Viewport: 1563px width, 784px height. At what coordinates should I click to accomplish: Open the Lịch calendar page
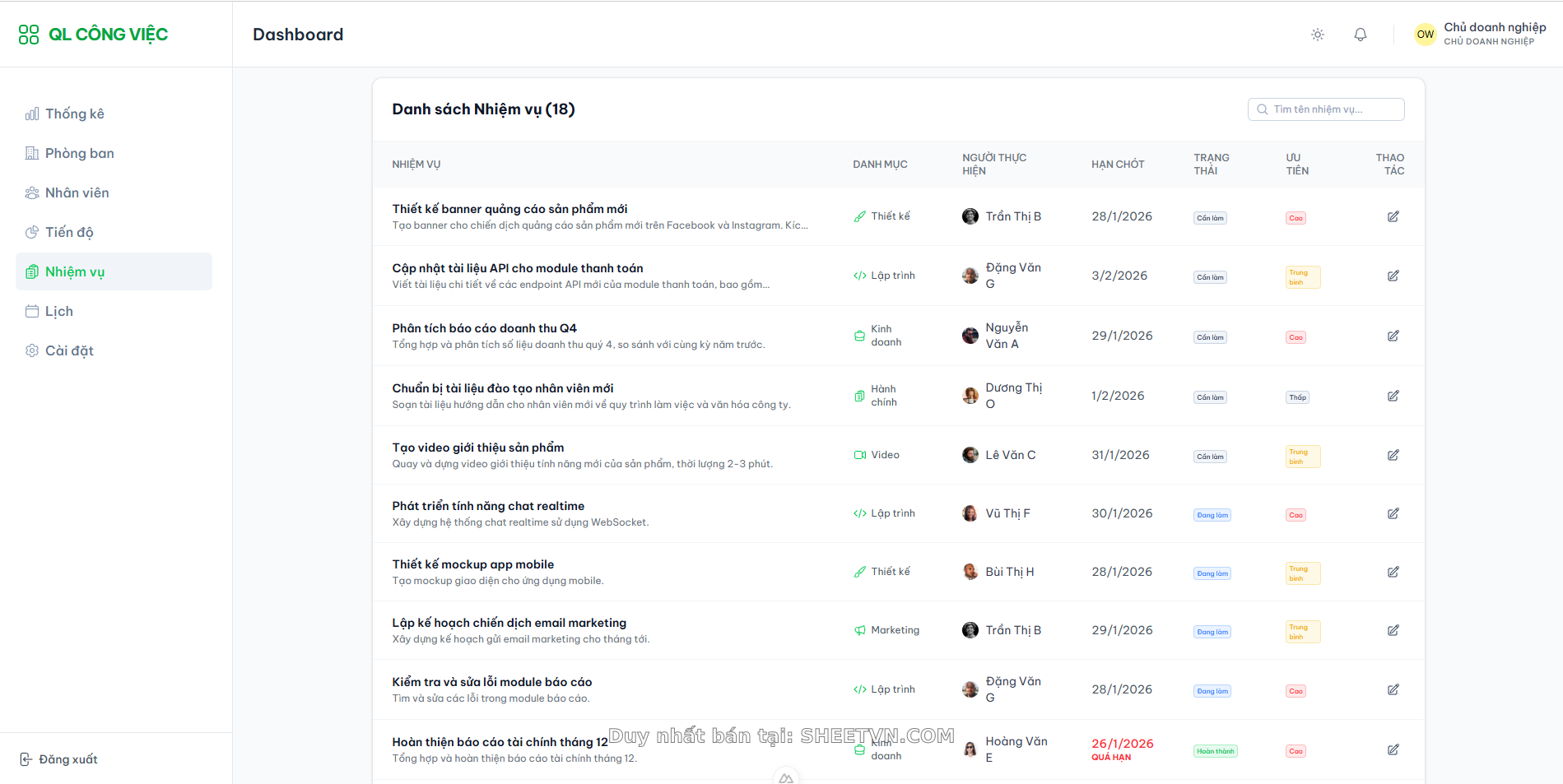pyautogui.click(x=58, y=311)
